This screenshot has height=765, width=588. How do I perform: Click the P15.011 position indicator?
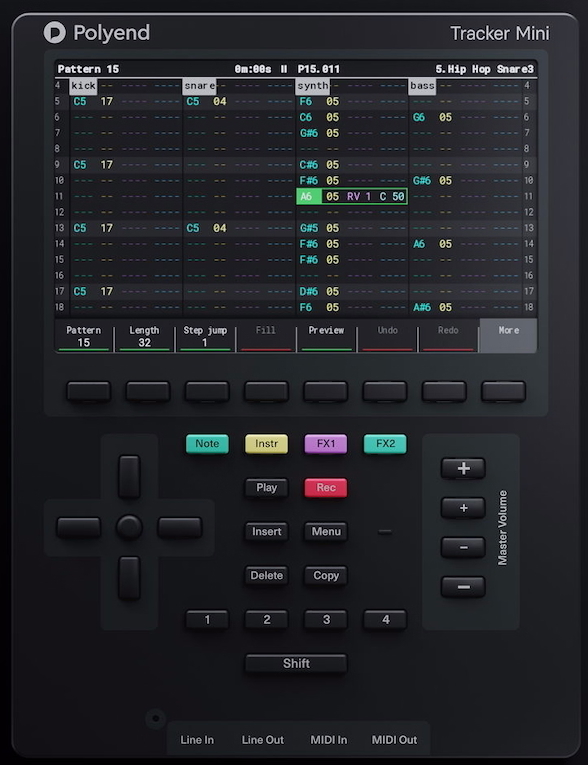pos(319,69)
